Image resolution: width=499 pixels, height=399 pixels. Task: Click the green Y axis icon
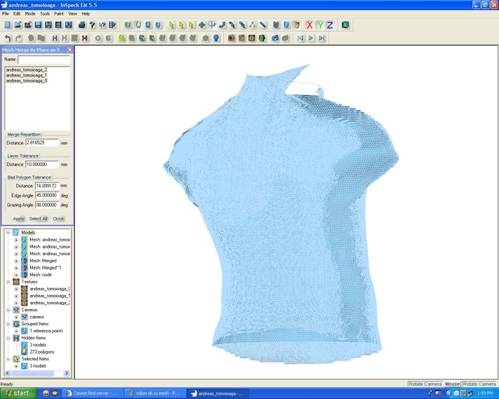point(320,25)
